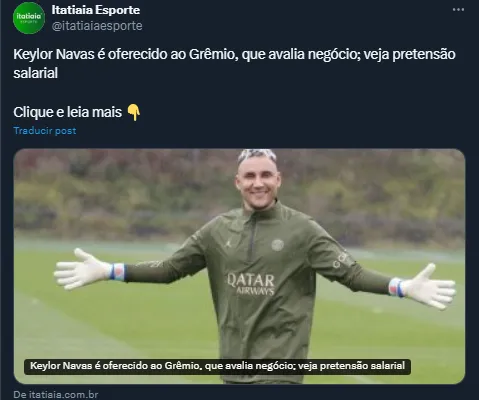479x400 pixels.
Task: Click the Traducir post link
Action: pyautogui.click(x=45, y=131)
